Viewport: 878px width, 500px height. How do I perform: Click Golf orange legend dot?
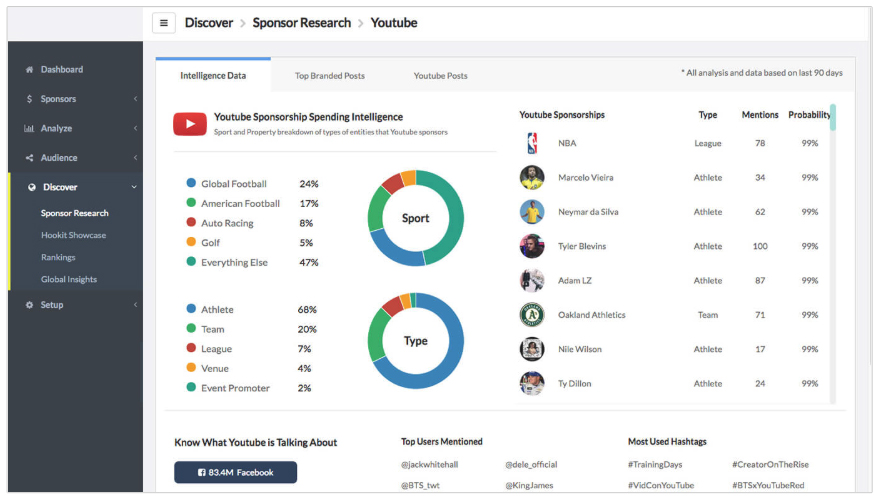click(x=191, y=242)
